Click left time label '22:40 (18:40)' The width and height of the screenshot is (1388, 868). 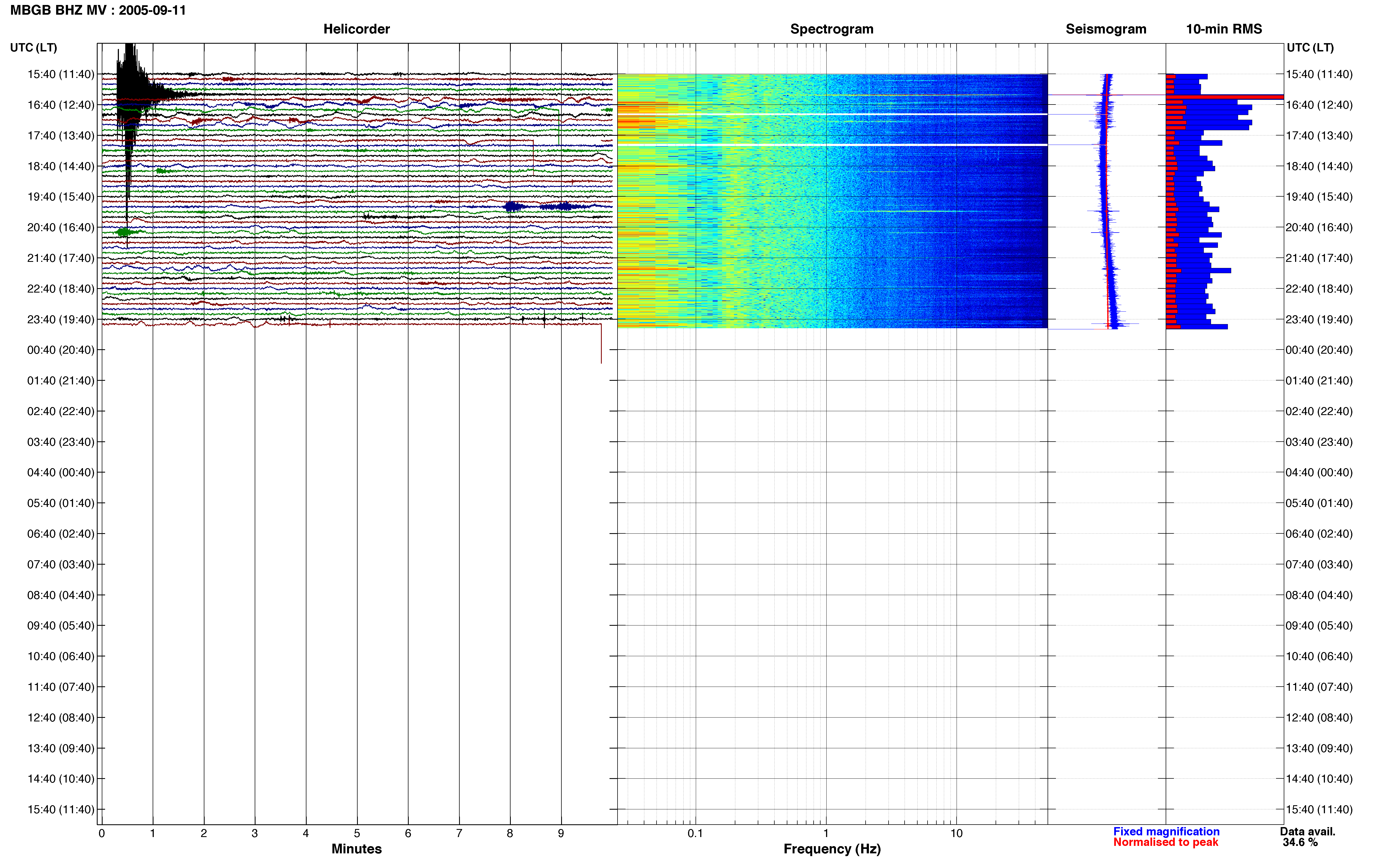click(61, 289)
